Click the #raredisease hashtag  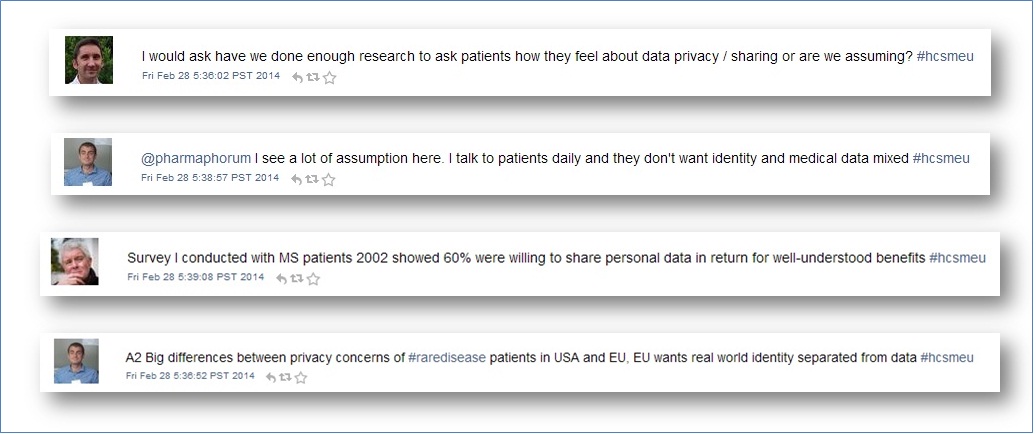[x=446, y=357]
